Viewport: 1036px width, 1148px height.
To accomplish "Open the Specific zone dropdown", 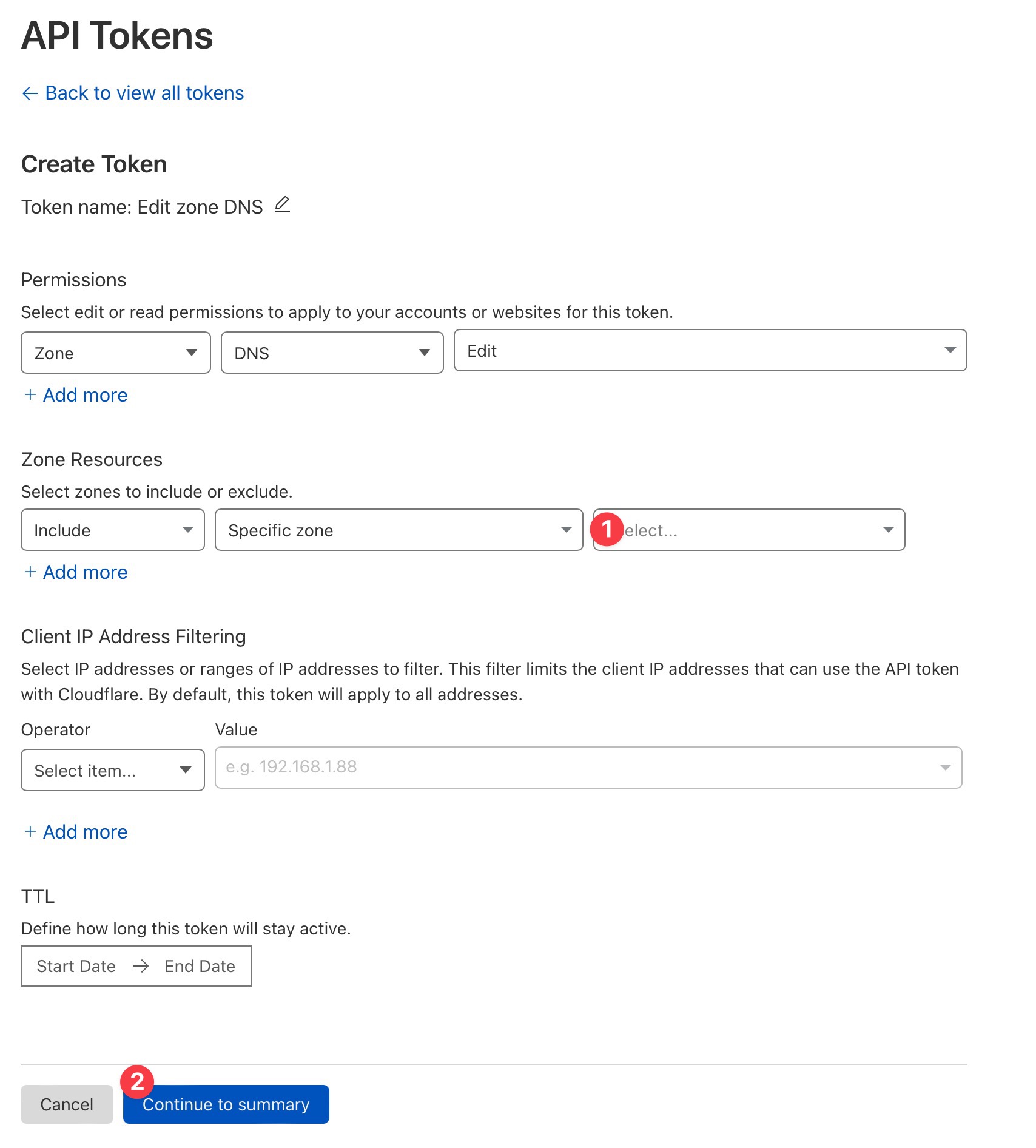I will tap(399, 530).
